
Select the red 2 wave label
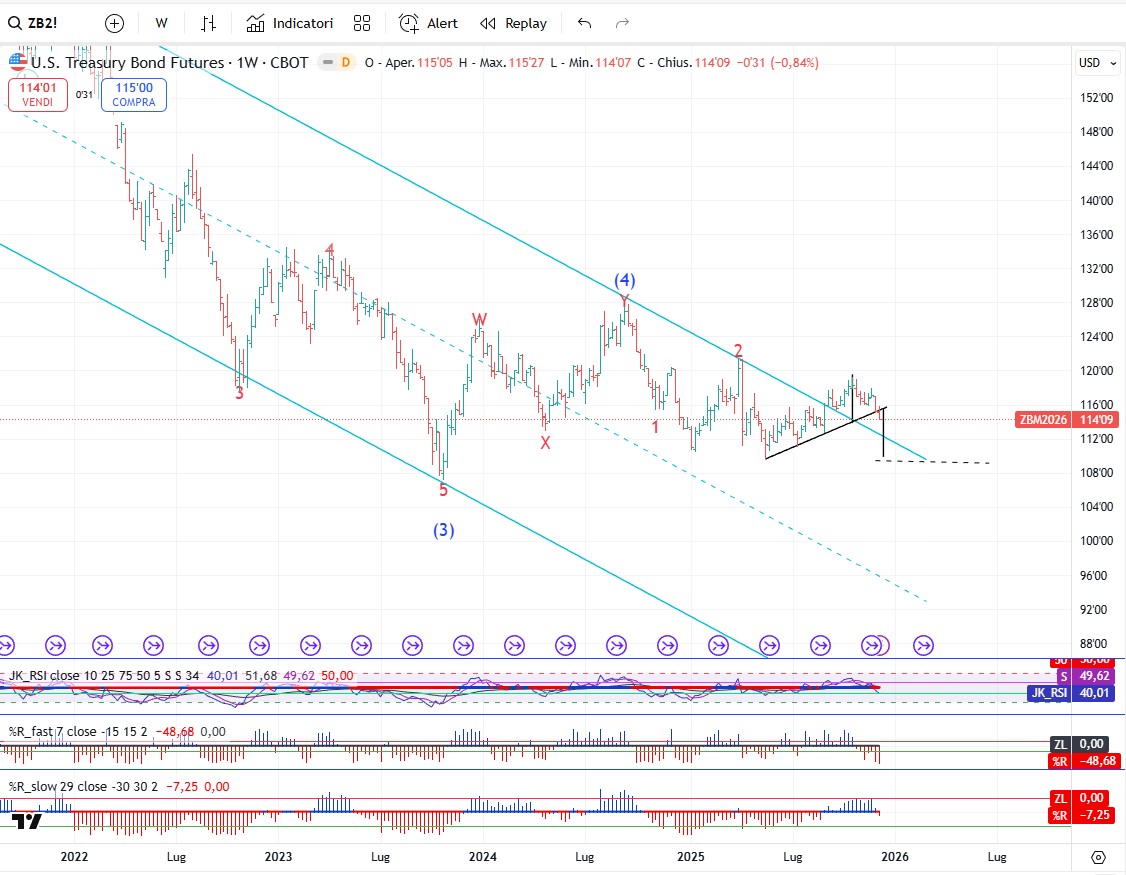click(738, 351)
